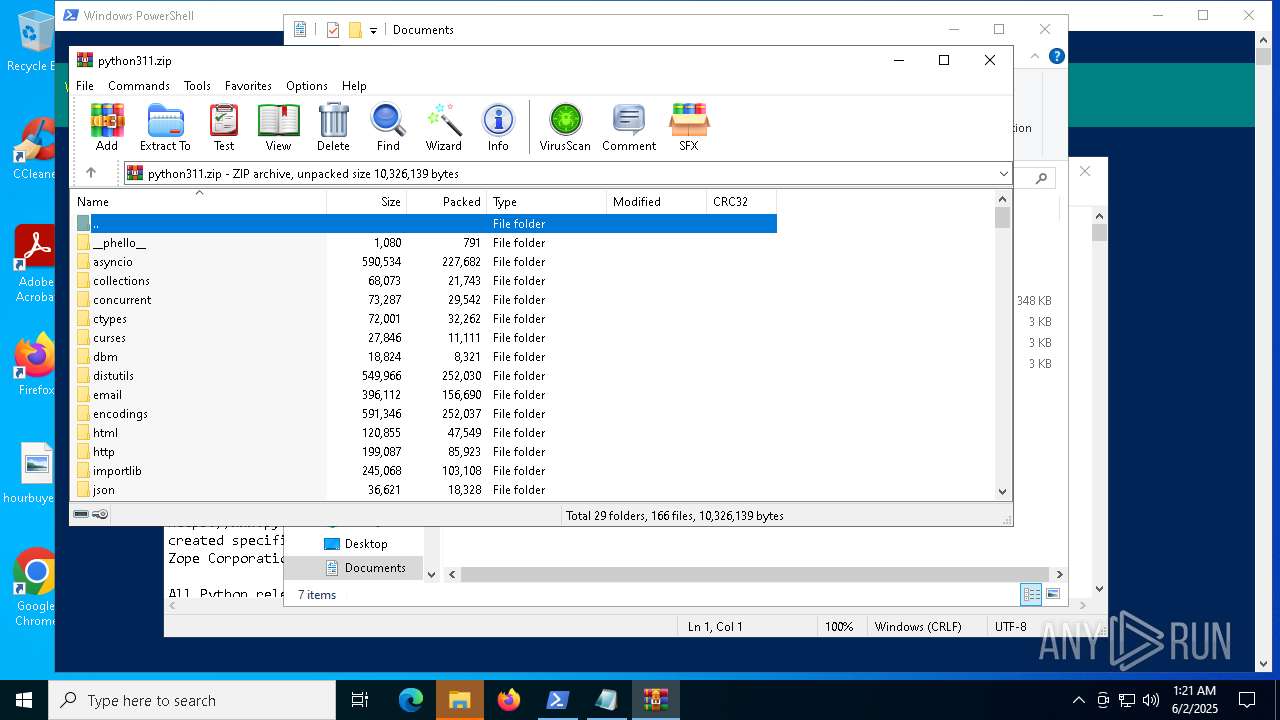The image size is (1280, 720).
Task: Select the dbm folder
Action: click(x=426, y=357)
